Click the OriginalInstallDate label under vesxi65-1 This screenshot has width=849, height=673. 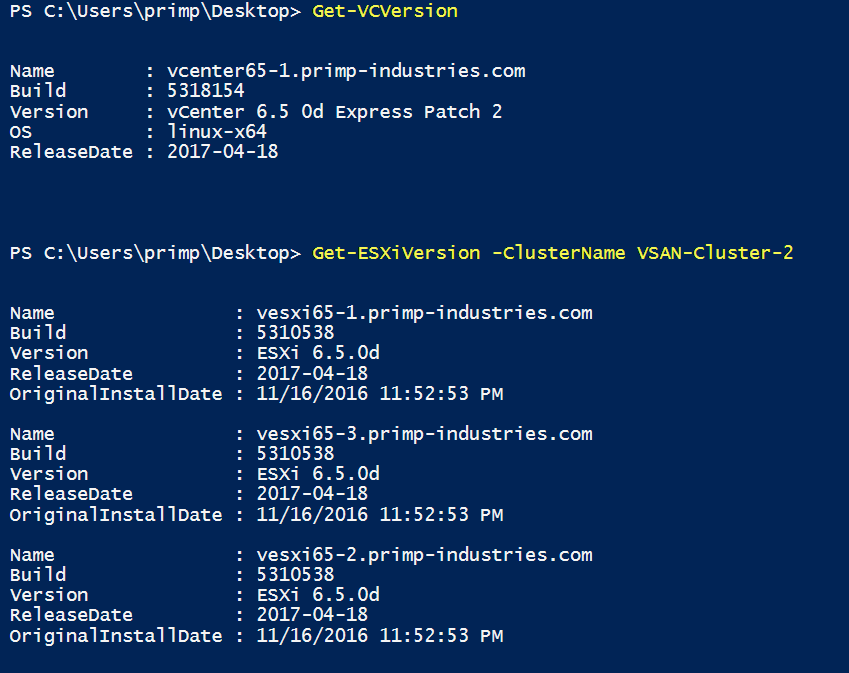(x=116, y=394)
